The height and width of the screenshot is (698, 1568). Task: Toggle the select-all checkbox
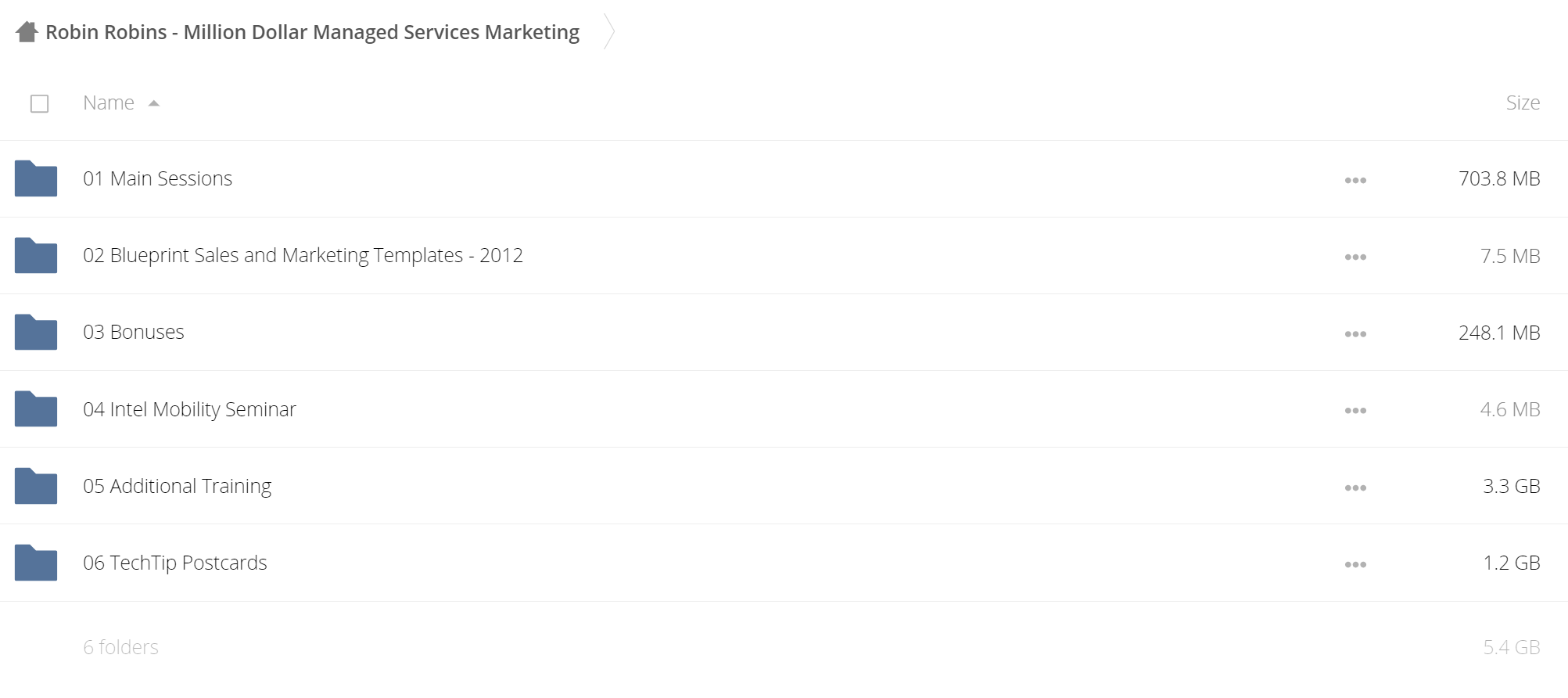coord(39,103)
